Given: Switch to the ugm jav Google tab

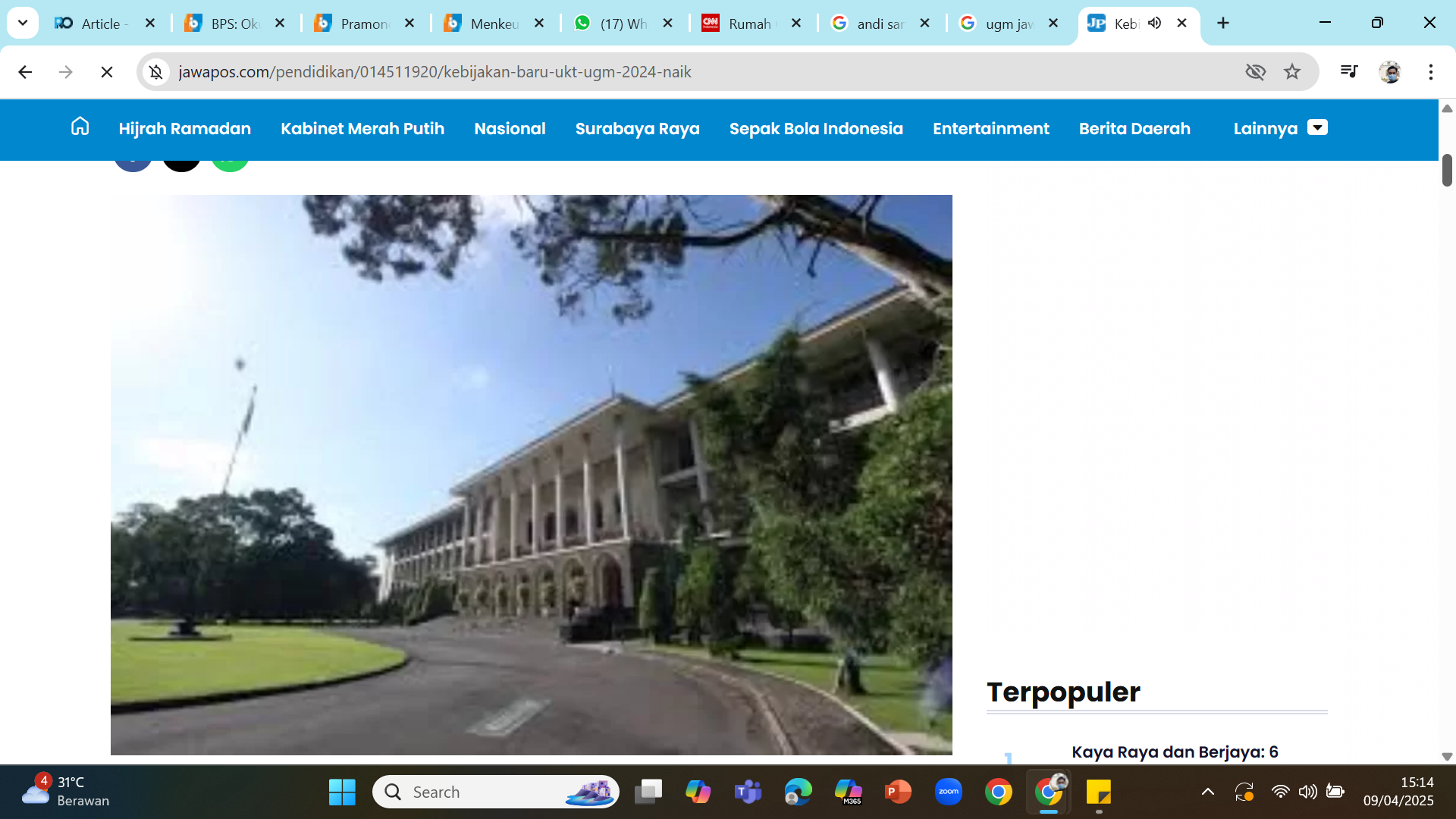Looking at the screenshot, I should (x=997, y=24).
